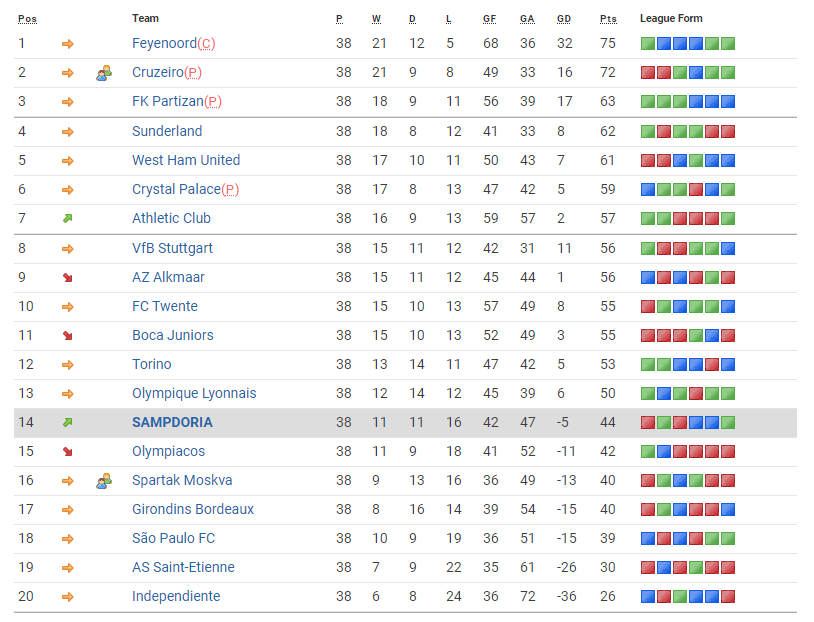Click the GF column header

(x=490, y=19)
